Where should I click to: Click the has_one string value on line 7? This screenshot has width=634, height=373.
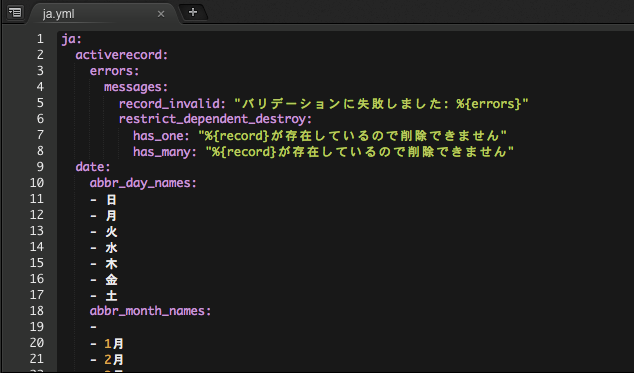click(x=352, y=136)
